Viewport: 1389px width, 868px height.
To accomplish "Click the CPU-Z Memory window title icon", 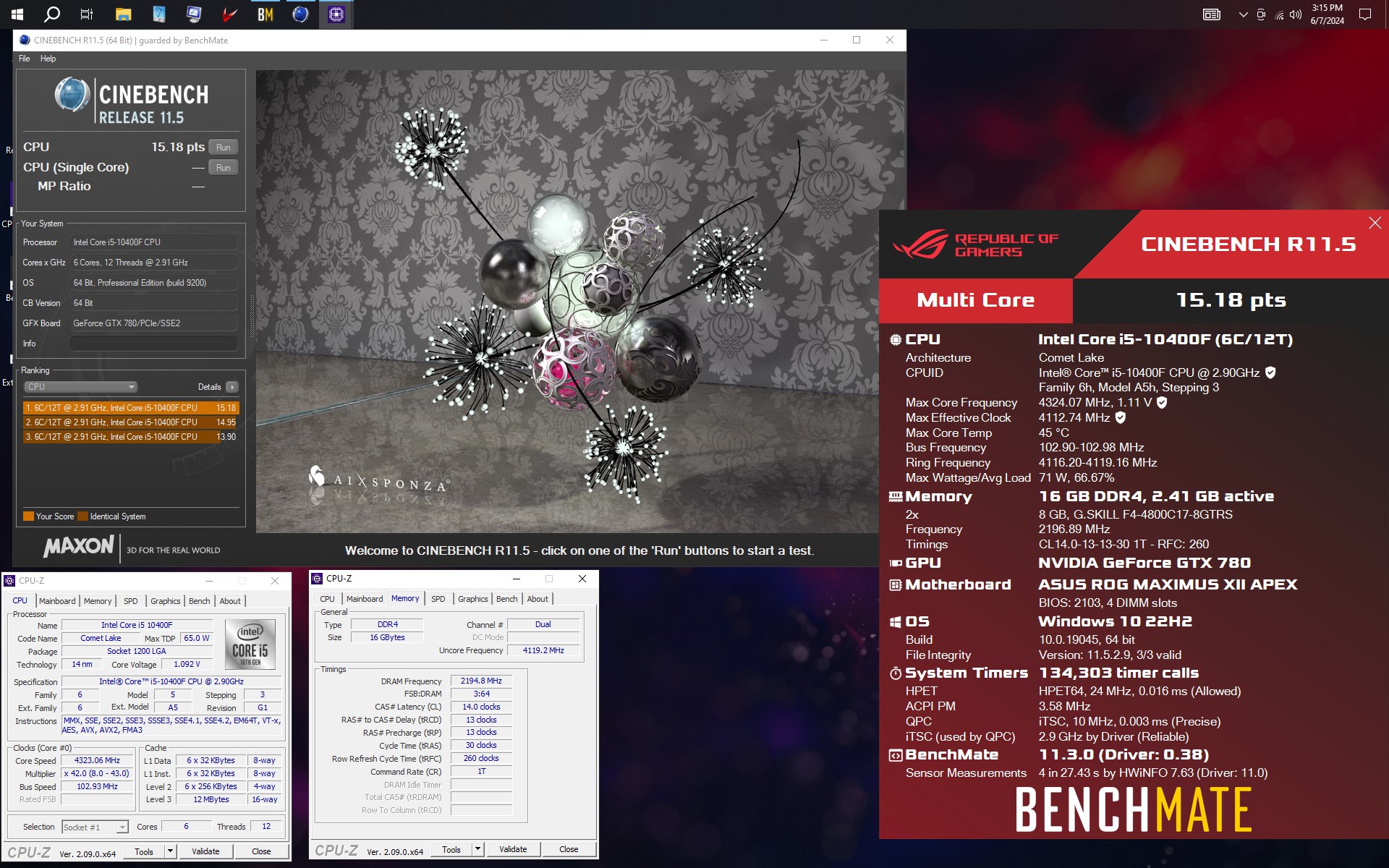I will click(317, 579).
